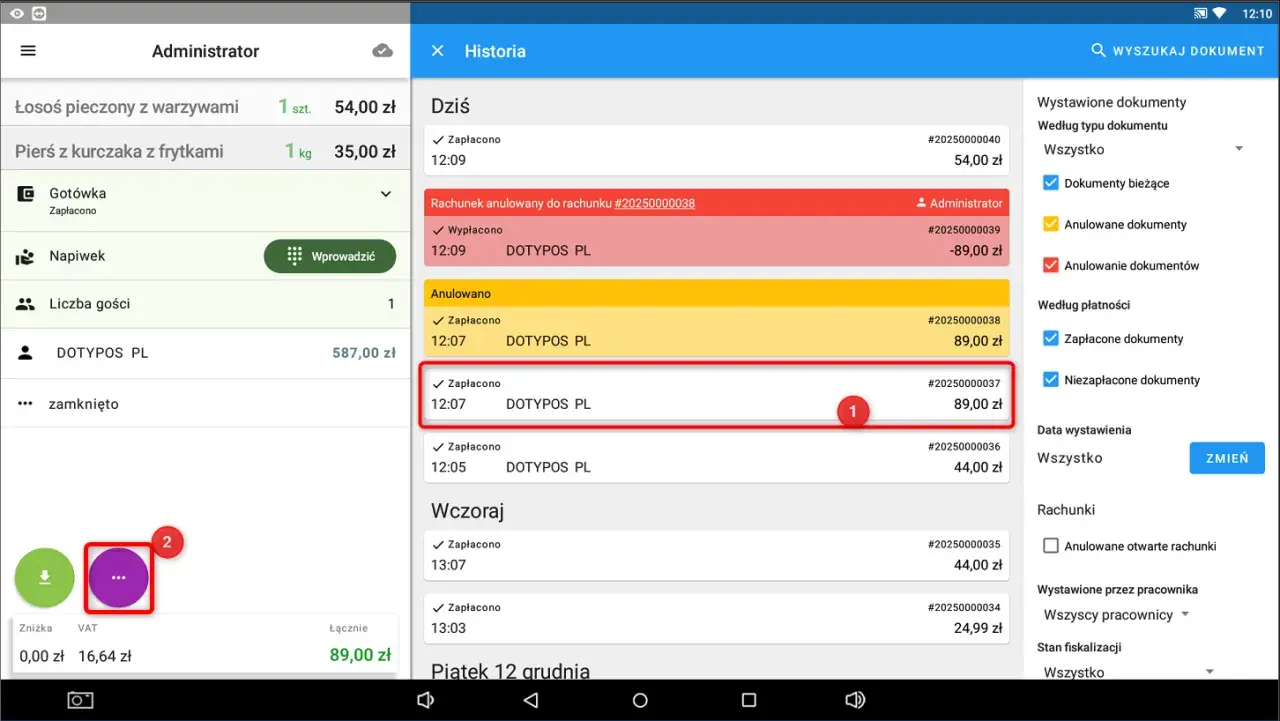Click the screenshot camera icon in navigation bar
This screenshot has height=721, width=1280.
pos(80,701)
